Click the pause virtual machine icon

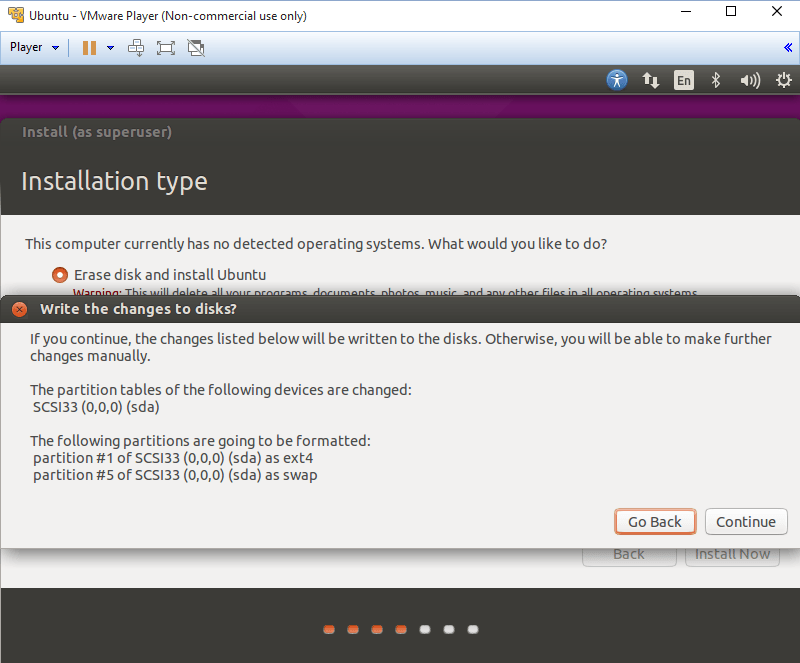click(89, 47)
